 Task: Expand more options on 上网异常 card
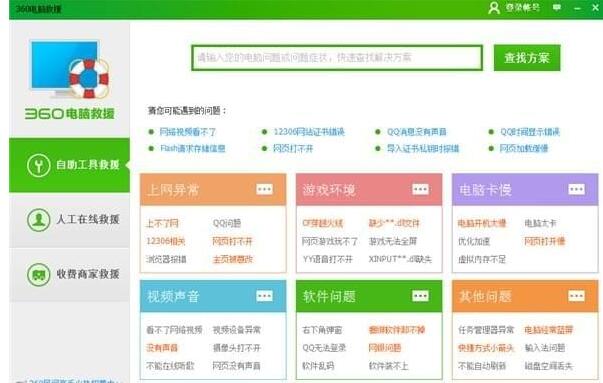pos(265,189)
